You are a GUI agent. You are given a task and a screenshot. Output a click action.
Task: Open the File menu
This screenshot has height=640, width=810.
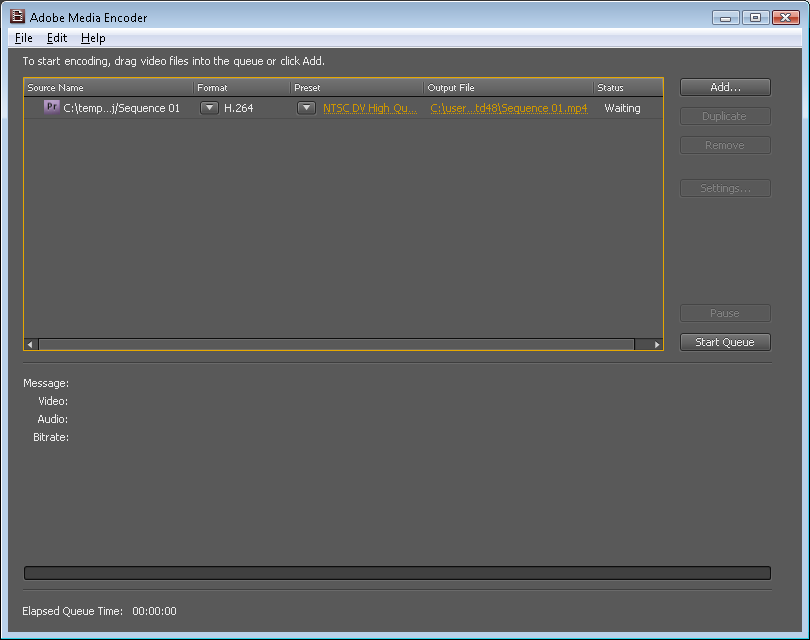24,38
